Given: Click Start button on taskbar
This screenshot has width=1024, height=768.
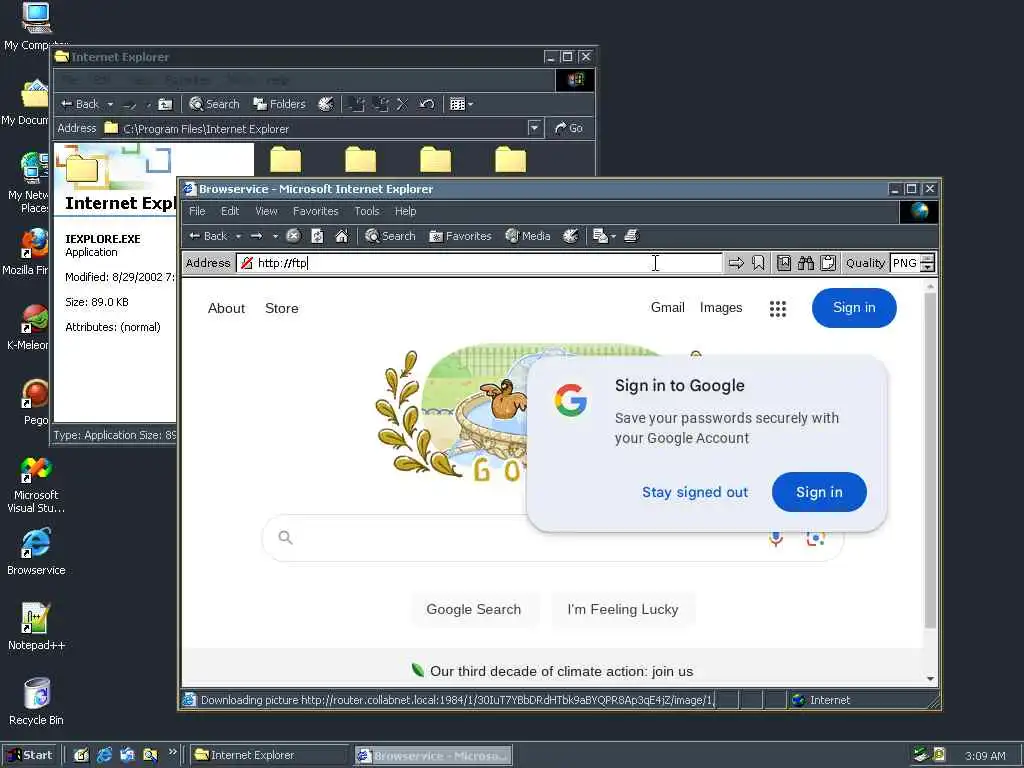Looking at the screenshot, I should click(x=30, y=755).
